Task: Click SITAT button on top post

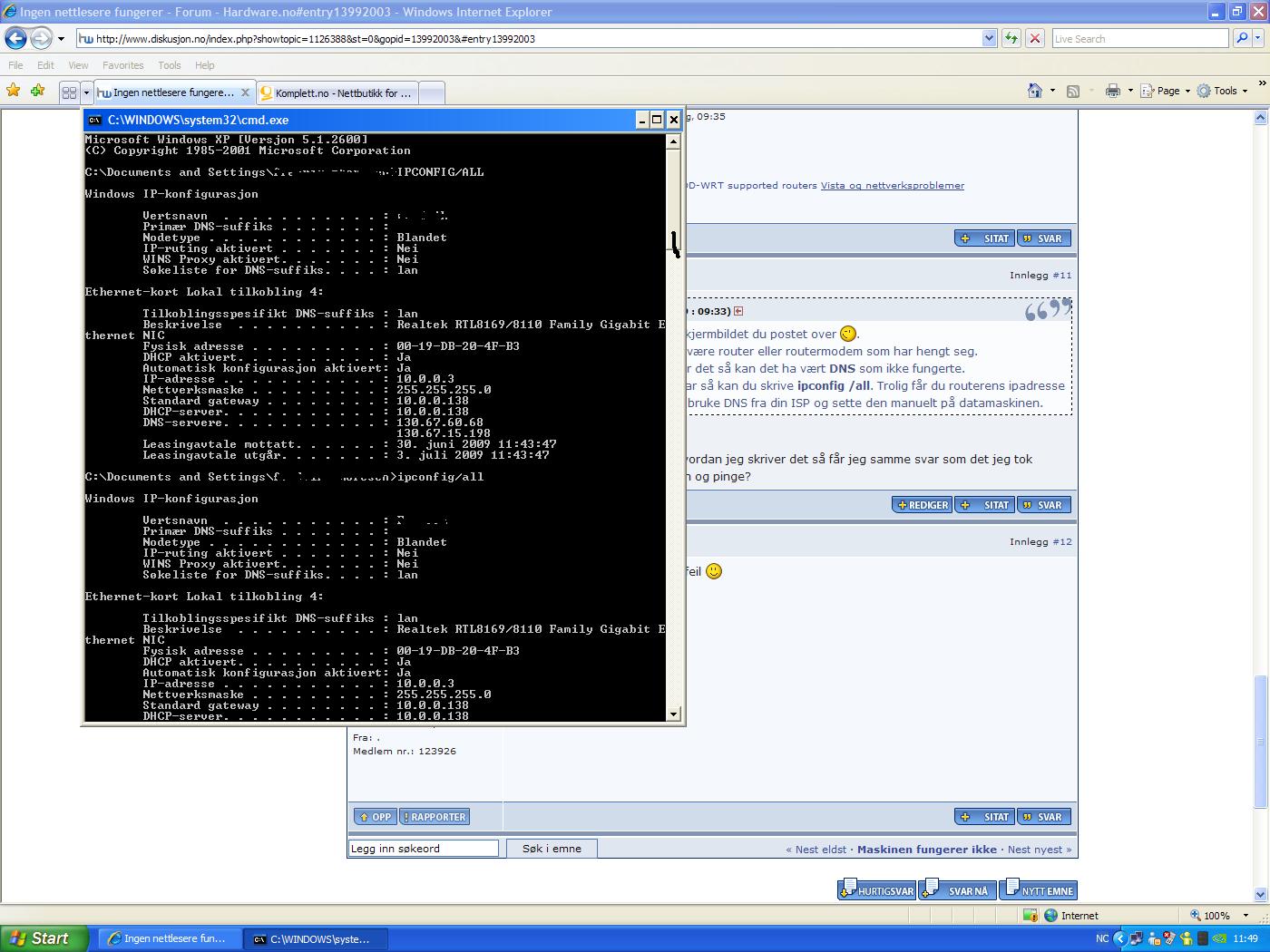Action: [985, 238]
